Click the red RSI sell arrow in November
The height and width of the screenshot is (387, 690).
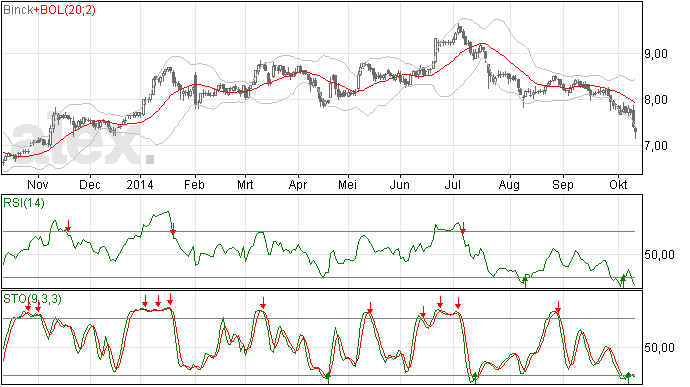coord(68,226)
